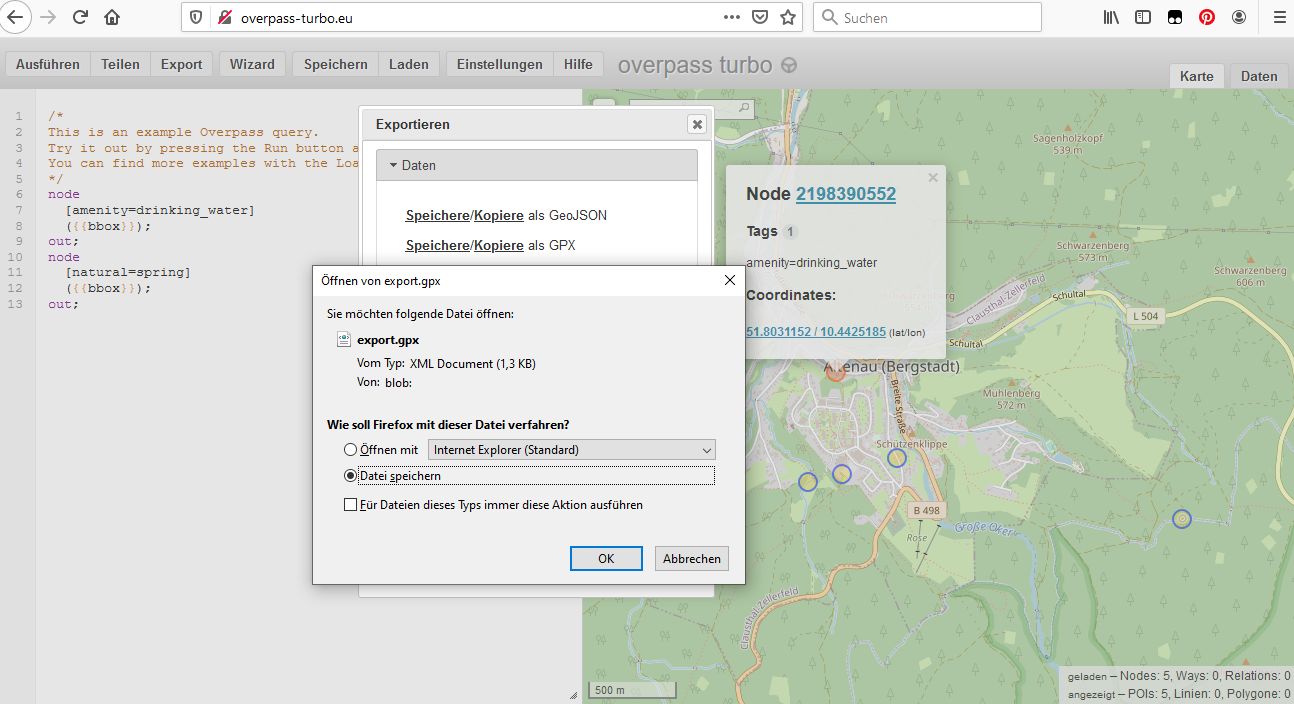Open Firefox account avatar icon

(x=1239, y=17)
